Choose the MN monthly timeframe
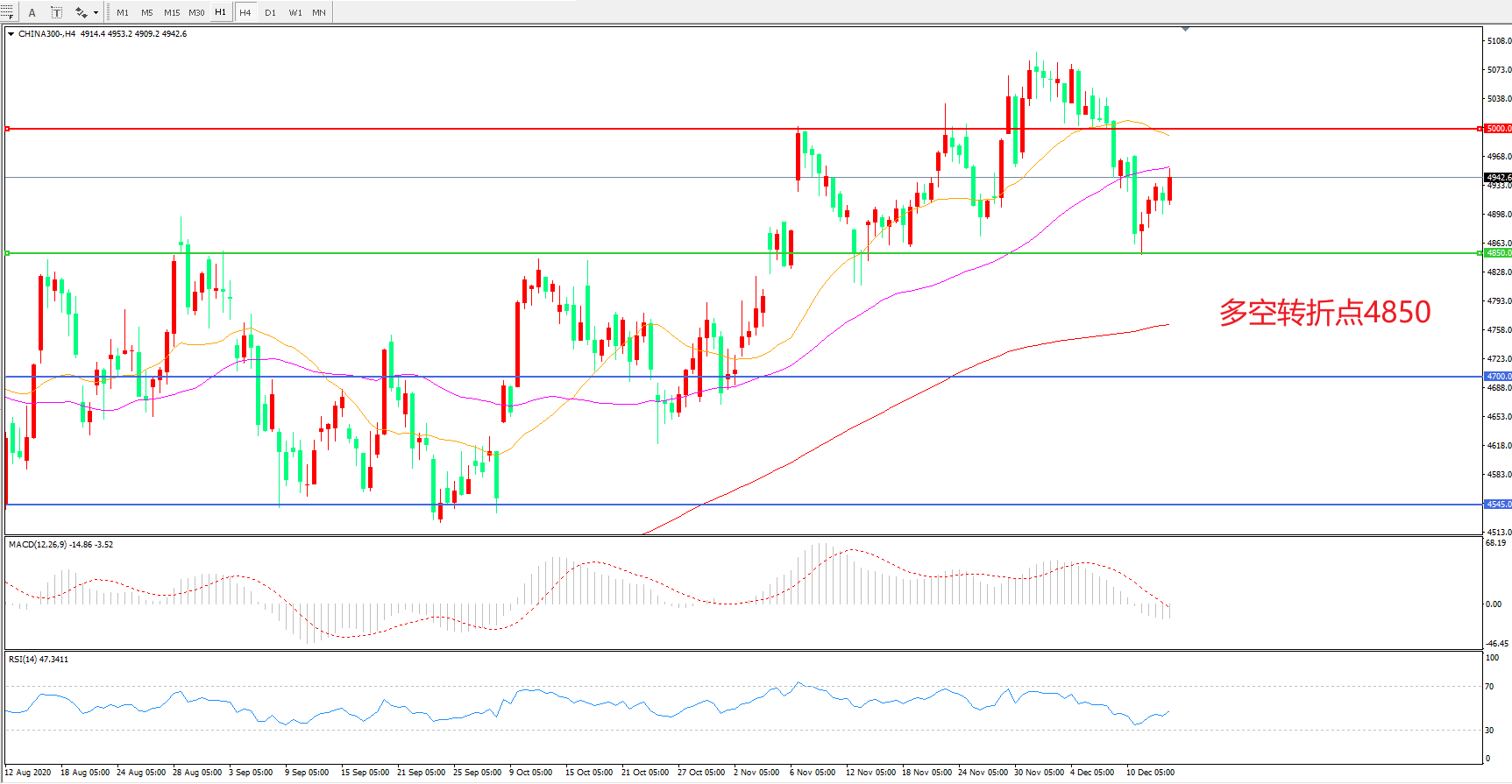The image size is (1512, 784). (319, 12)
